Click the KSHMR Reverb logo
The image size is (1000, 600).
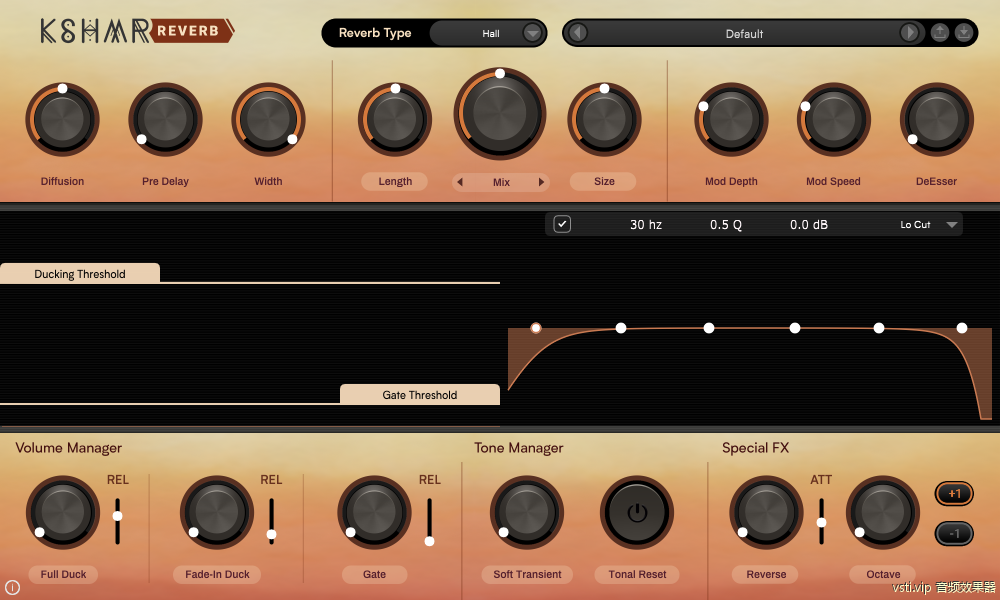click(137, 31)
